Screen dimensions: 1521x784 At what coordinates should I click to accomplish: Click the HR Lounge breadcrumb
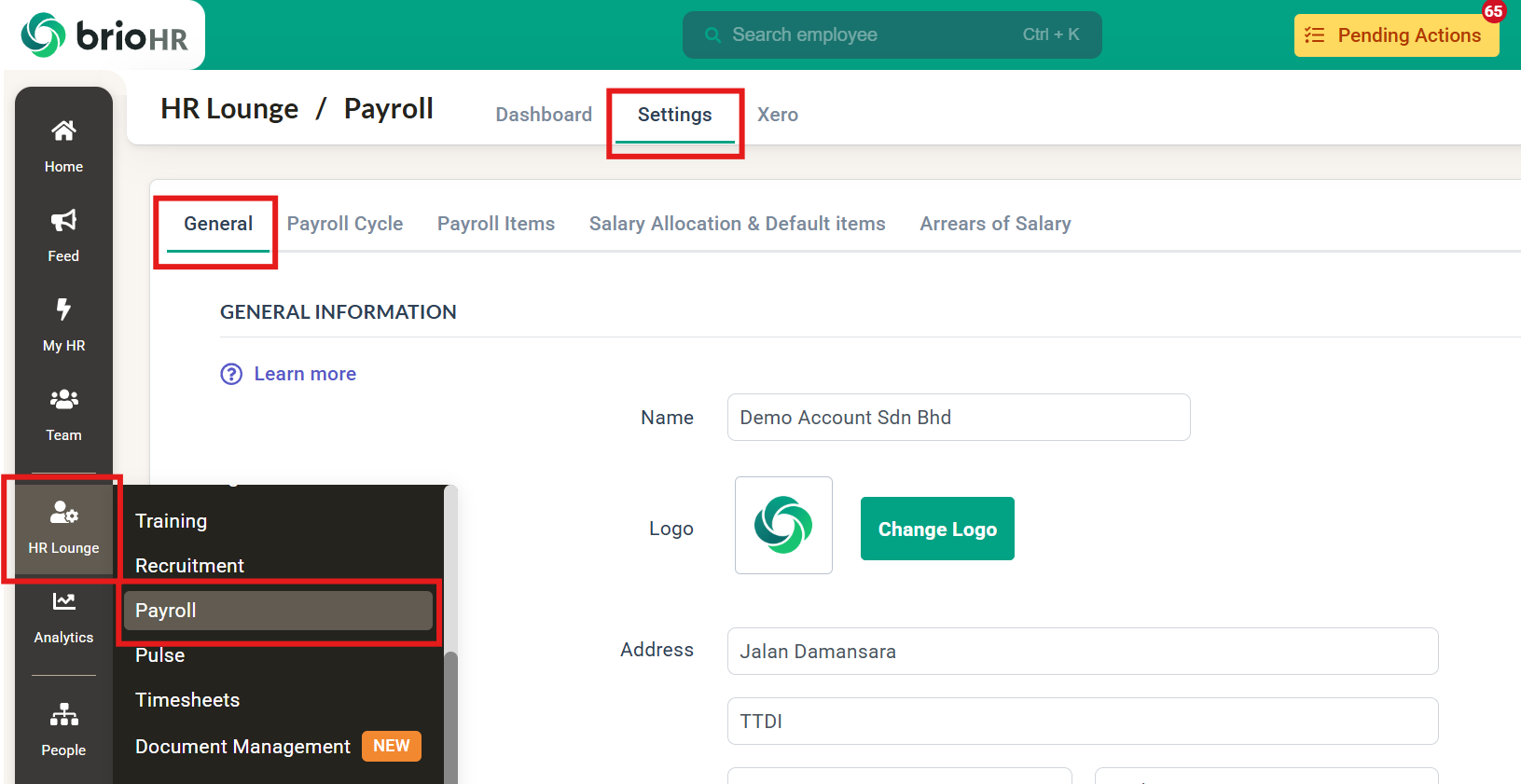pos(229,109)
